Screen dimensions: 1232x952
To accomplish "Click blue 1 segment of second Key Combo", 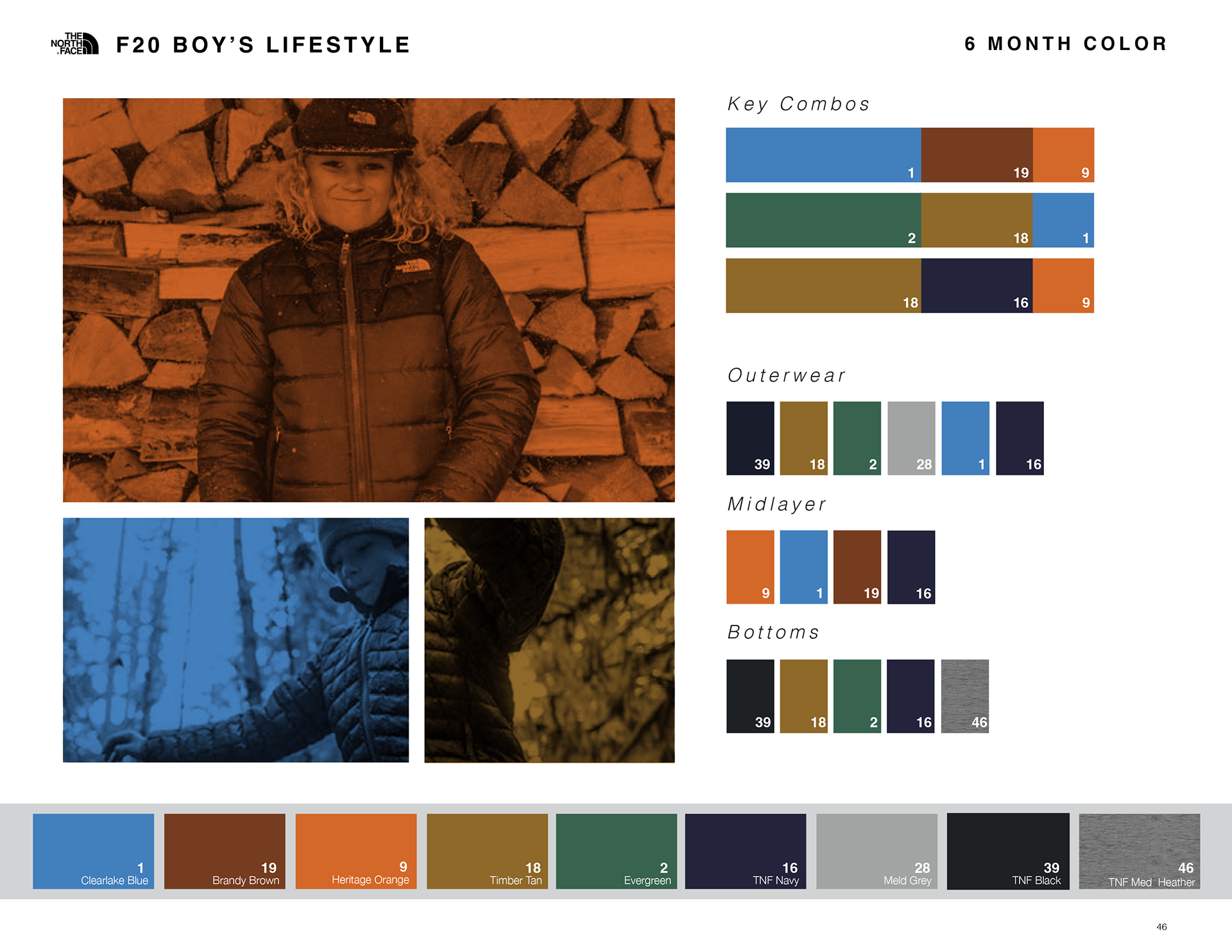I will [1063, 220].
